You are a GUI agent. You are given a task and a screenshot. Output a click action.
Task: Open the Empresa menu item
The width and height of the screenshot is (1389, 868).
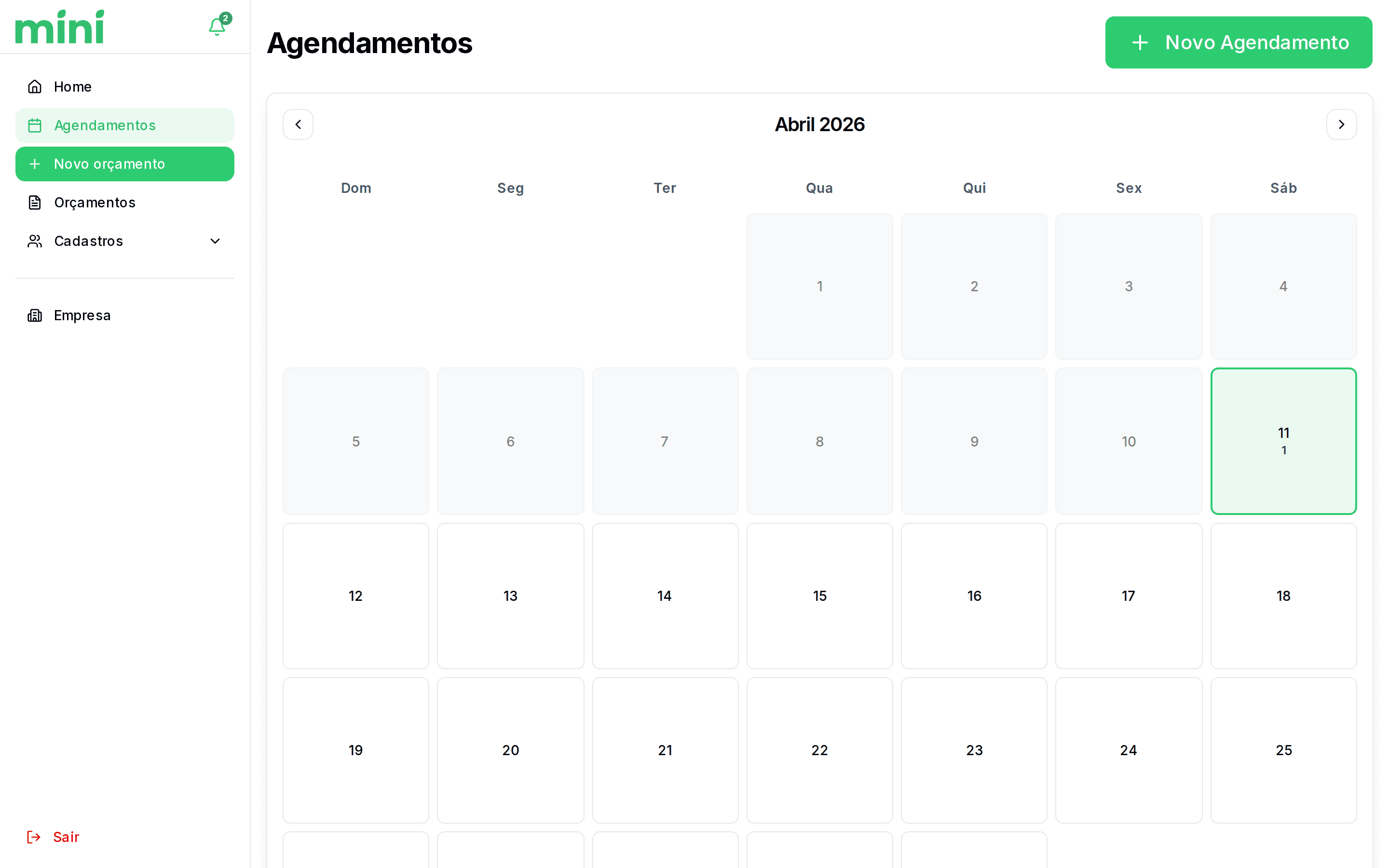coord(82,315)
